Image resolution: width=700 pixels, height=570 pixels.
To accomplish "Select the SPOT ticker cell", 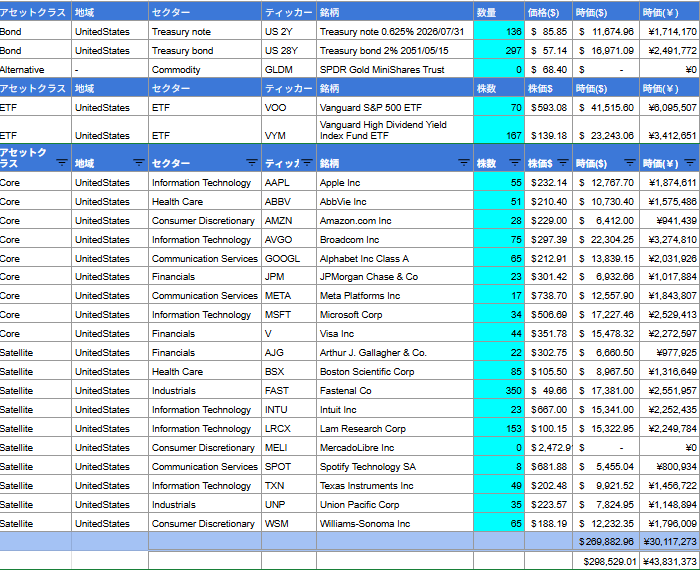I will (x=289, y=466).
